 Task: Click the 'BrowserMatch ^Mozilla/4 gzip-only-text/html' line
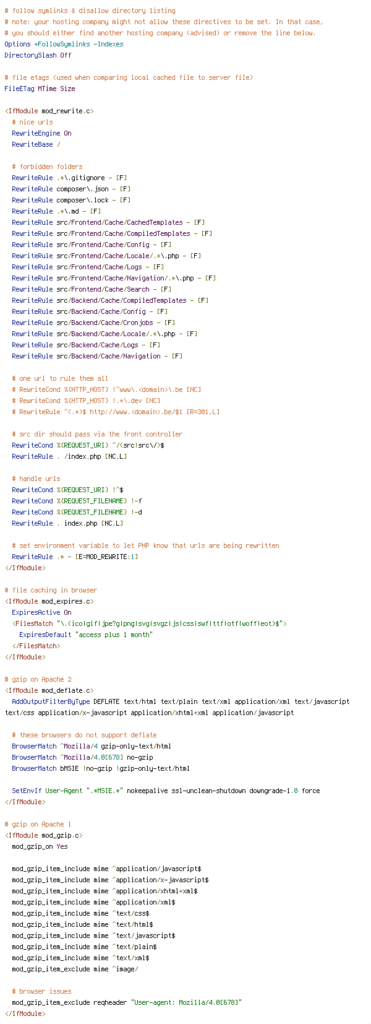point(91,745)
